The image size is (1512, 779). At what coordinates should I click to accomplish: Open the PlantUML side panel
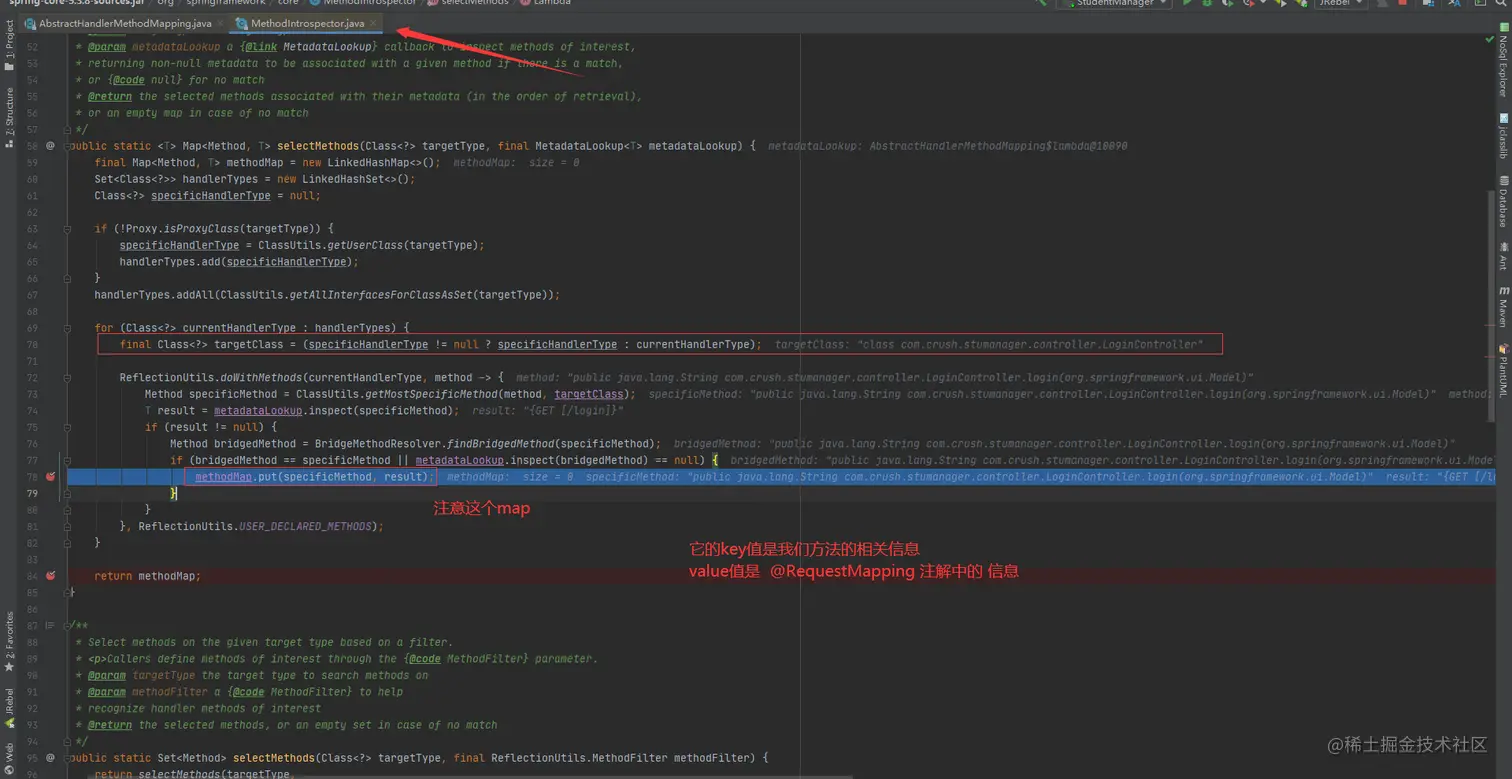tap(1502, 370)
